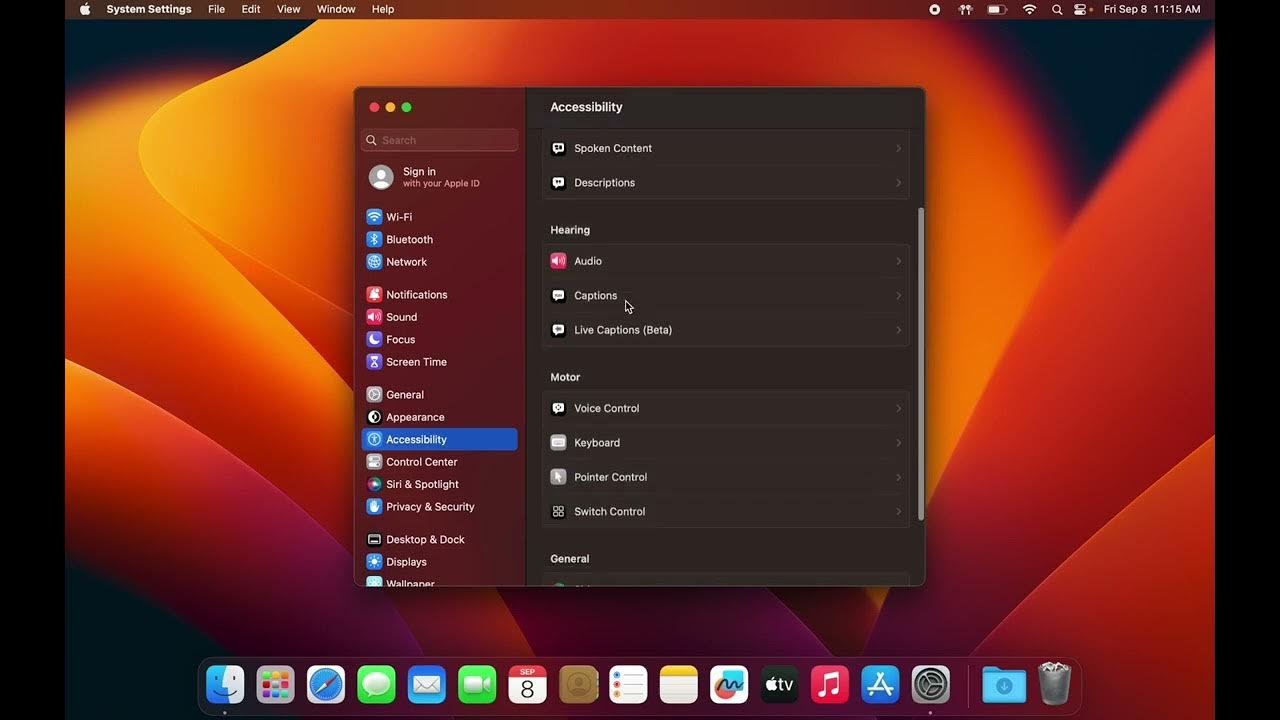Open the System Settings menu
Viewport: 1280px width, 720px height.
point(149,9)
